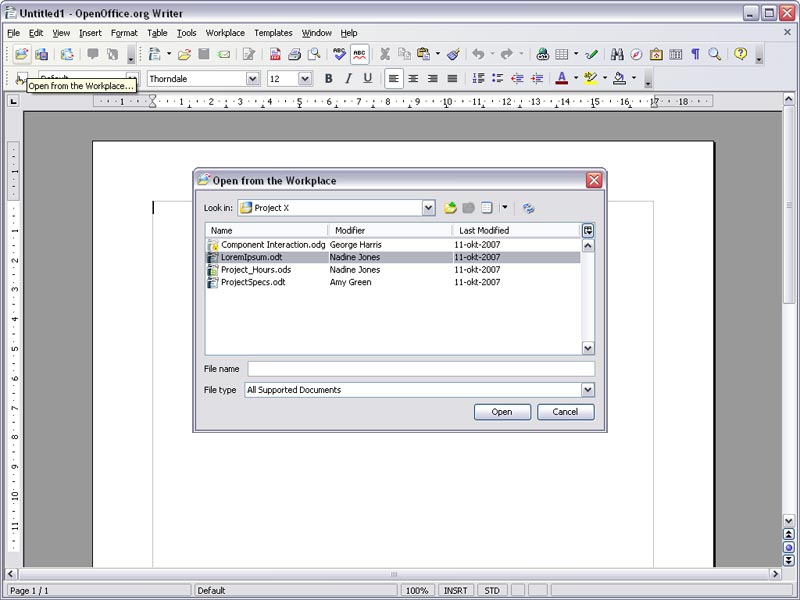Open the File menu

point(13,33)
